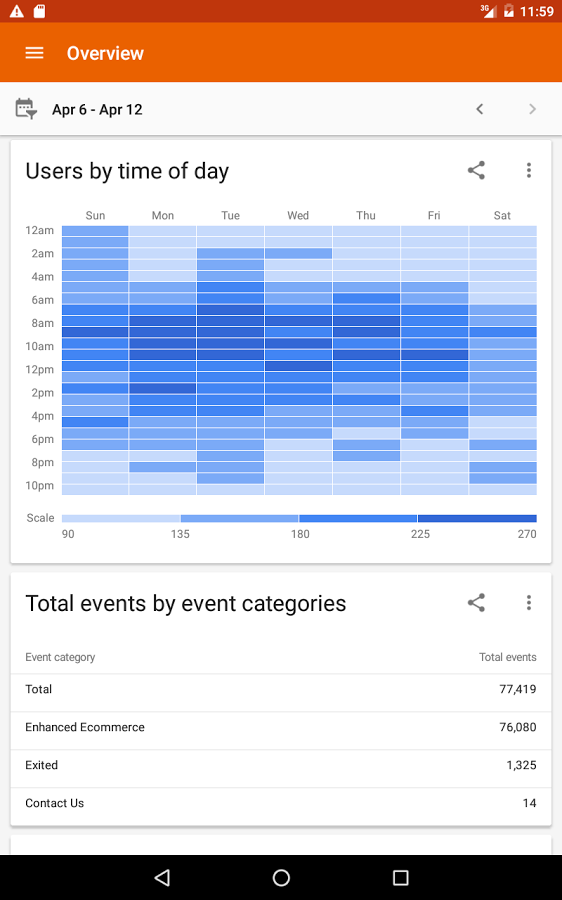The image size is (562, 900).
Task: Tap the Total events column header
Action: coord(507,657)
